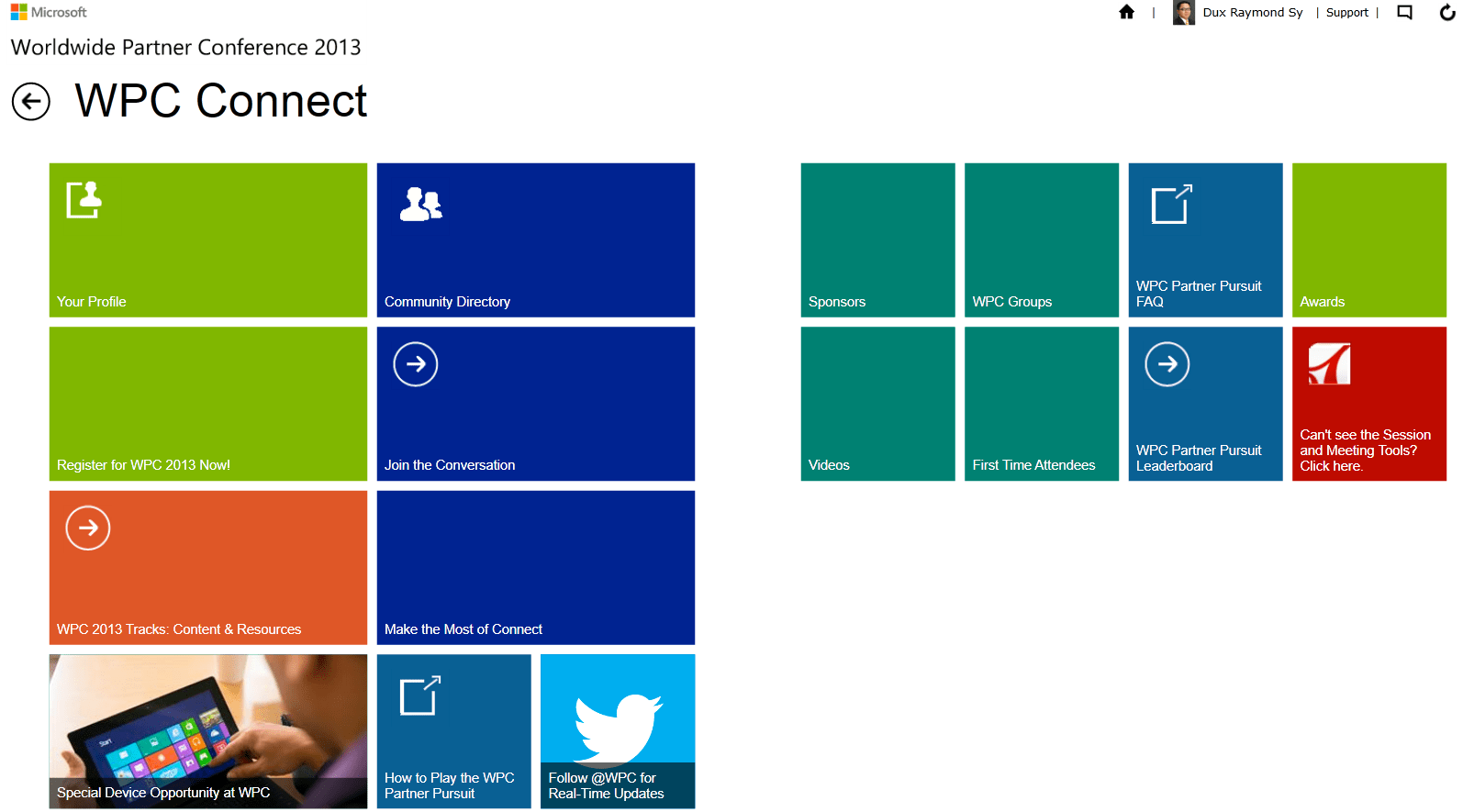
Task: Click the red chart icon on Session Tools tile
Action: point(1330,364)
